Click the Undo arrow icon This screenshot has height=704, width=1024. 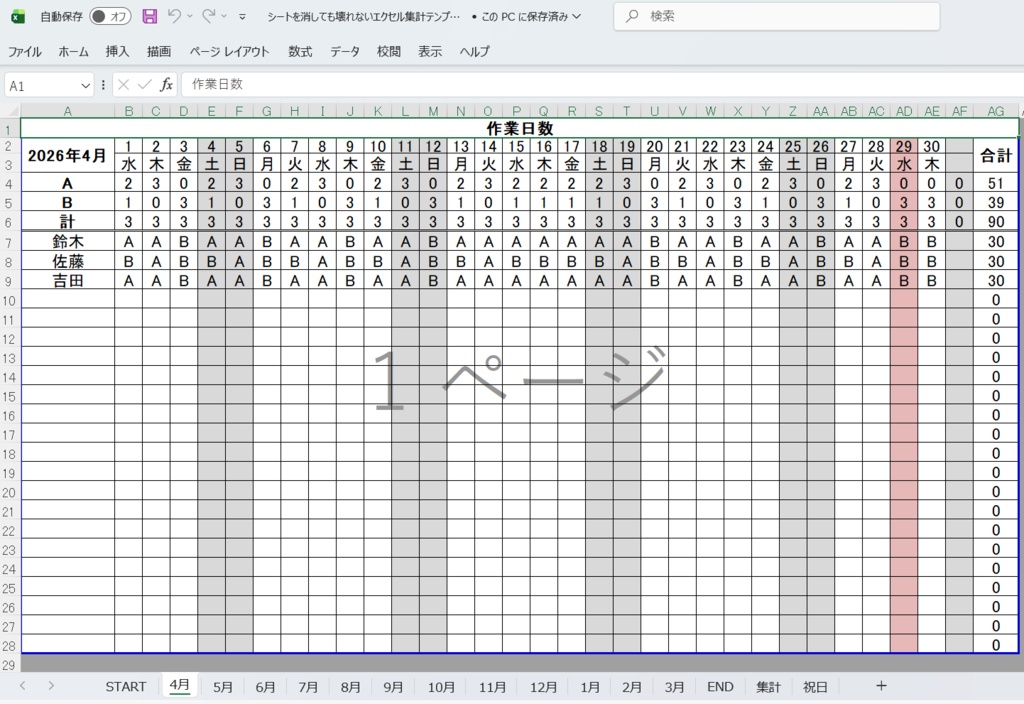coord(174,16)
